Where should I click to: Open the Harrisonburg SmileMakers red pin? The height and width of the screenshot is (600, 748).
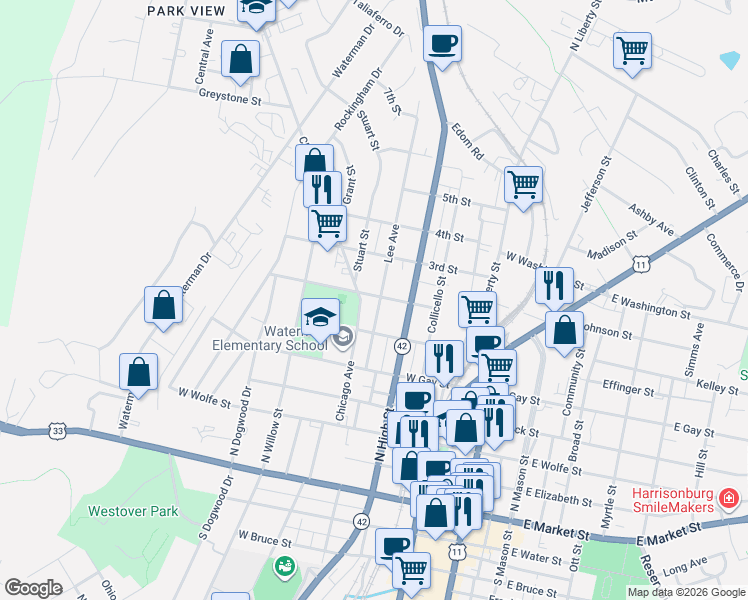point(728,499)
